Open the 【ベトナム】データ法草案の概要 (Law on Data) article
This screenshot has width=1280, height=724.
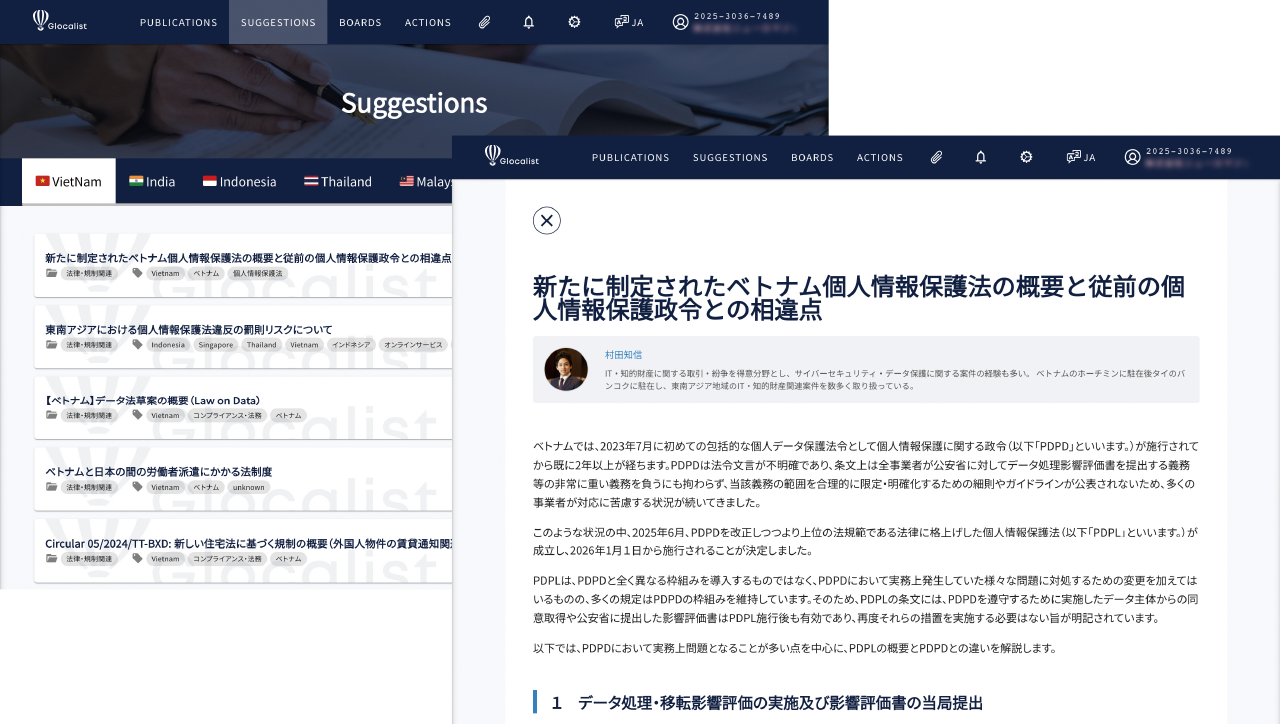152,401
